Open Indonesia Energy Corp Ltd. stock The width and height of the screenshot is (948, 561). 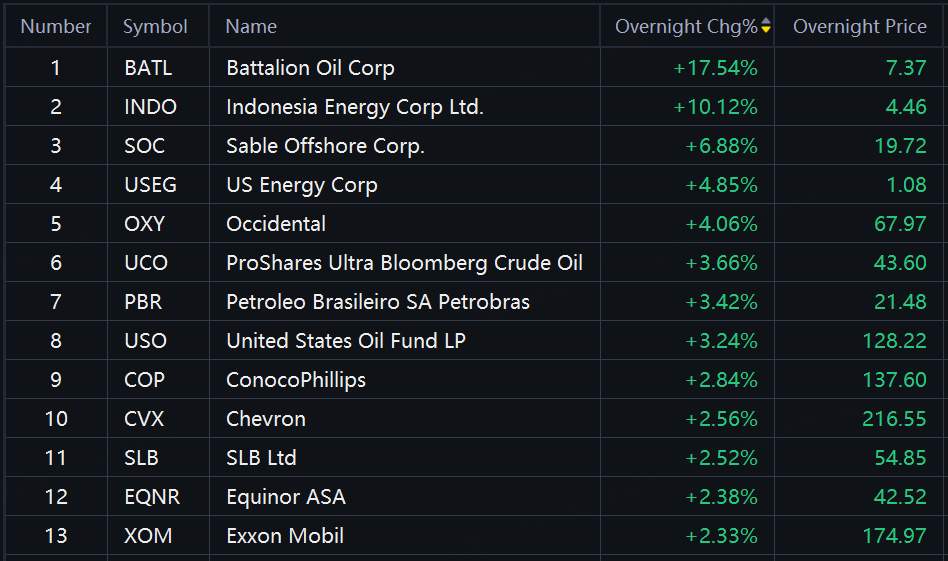click(354, 107)
